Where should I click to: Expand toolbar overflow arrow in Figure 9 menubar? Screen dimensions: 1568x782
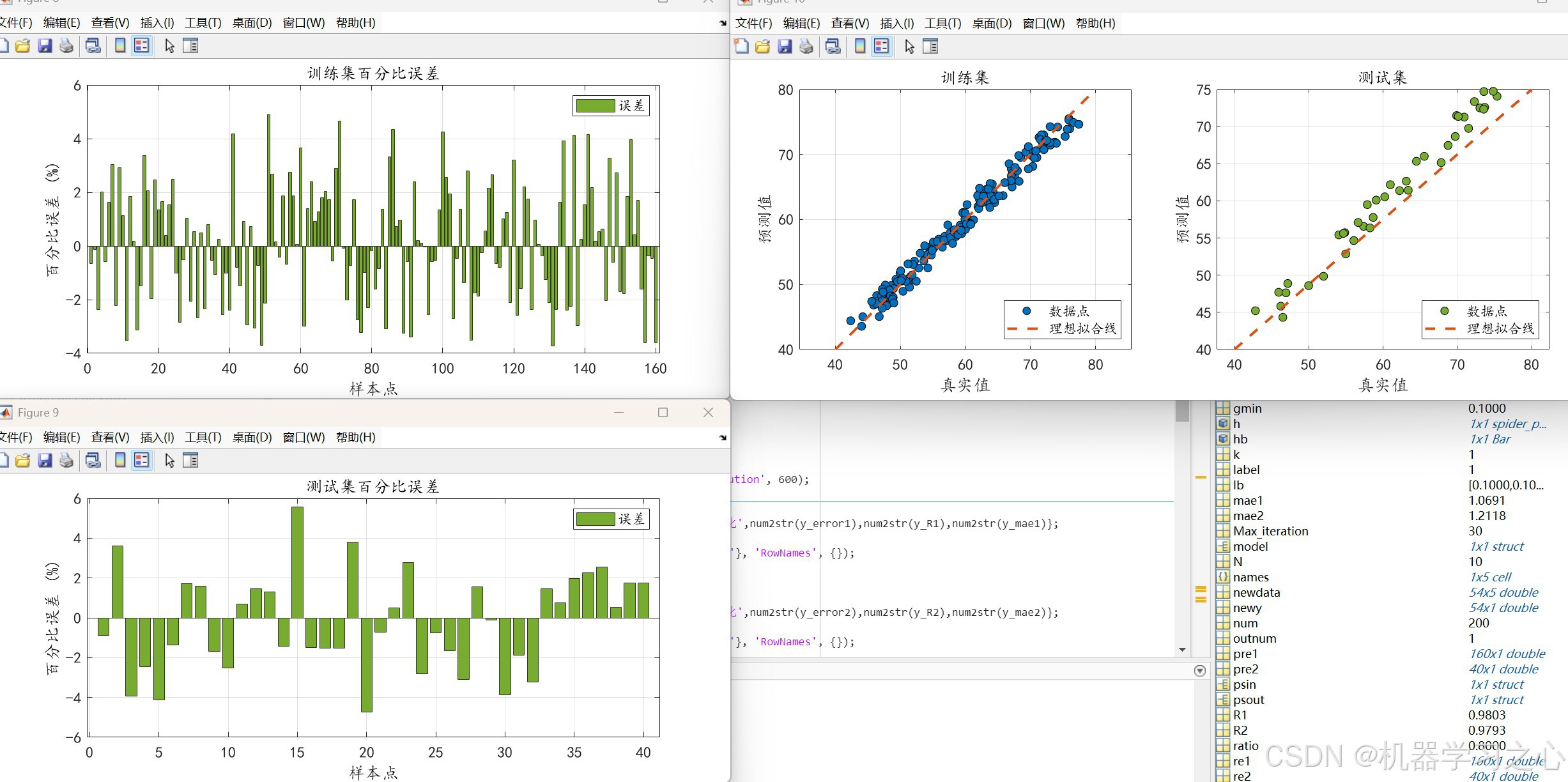[723, 438]
